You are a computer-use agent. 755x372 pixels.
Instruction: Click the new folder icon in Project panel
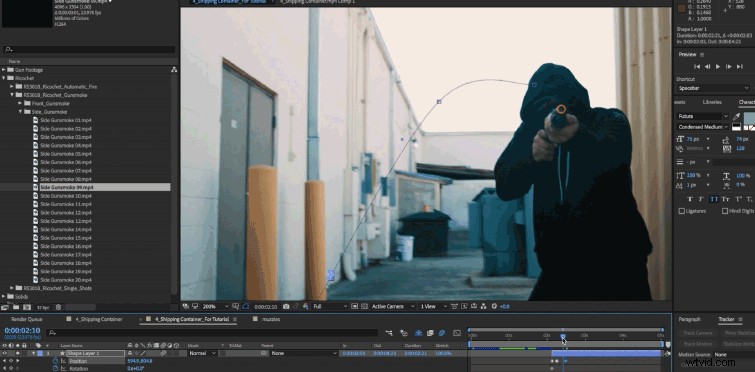click(x=16, y=307)
